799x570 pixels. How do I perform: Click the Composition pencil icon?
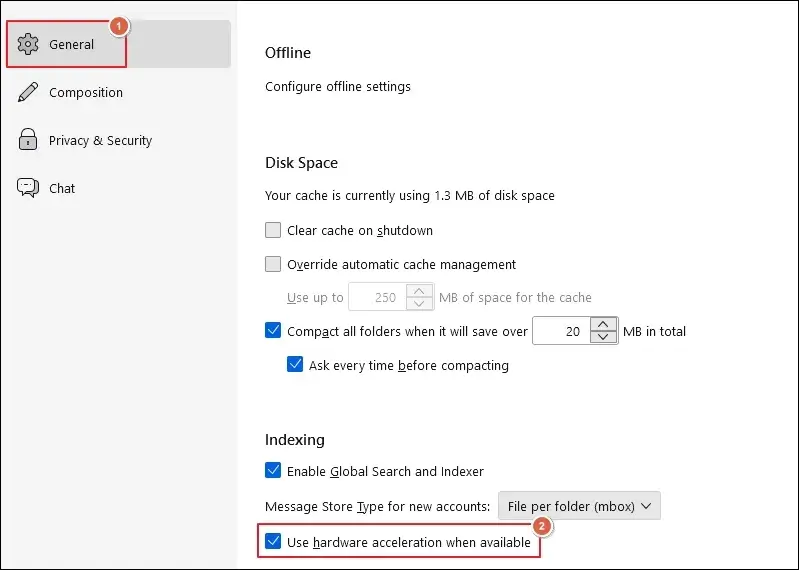28,92
